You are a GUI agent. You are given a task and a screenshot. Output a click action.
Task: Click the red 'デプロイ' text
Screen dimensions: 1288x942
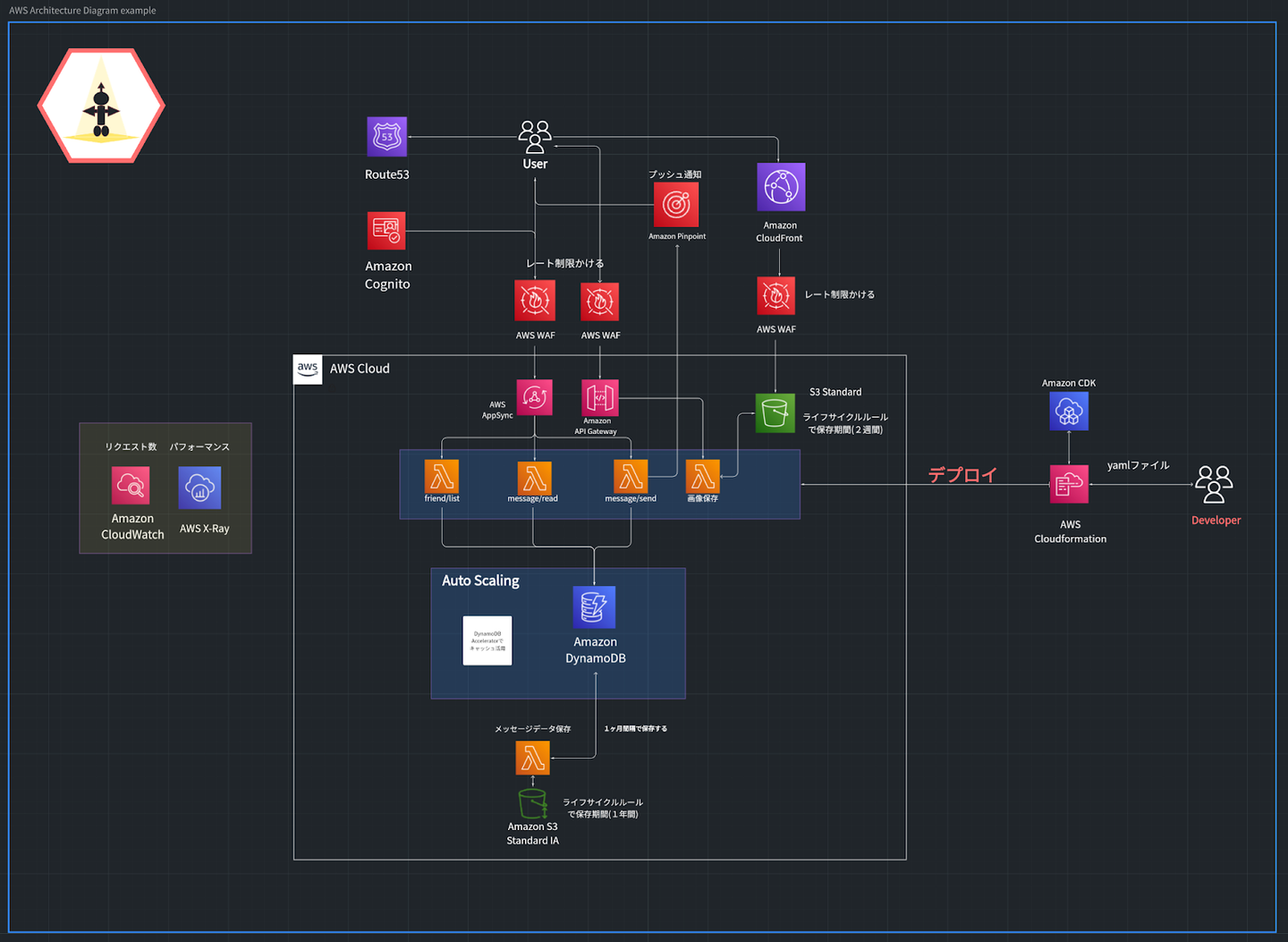point(962,475)
